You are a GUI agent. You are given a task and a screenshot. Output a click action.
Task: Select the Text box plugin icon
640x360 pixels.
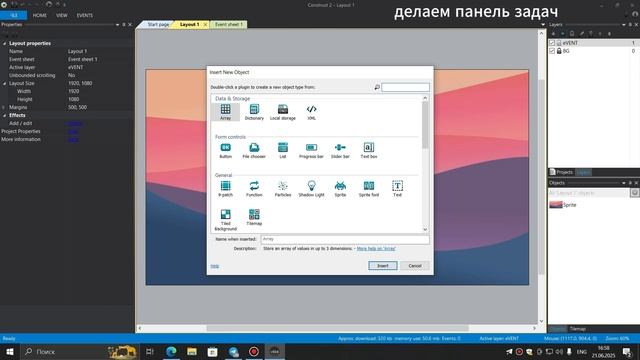369,147
